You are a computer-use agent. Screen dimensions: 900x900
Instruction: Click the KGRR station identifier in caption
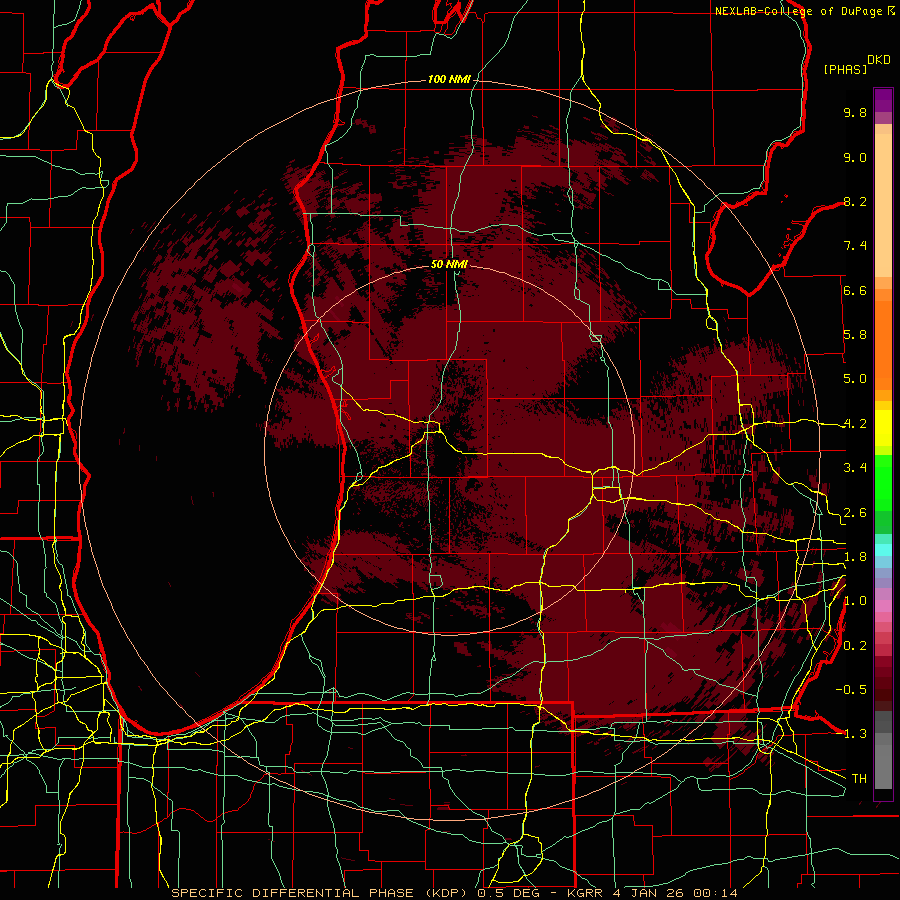(x=586, y=893)
